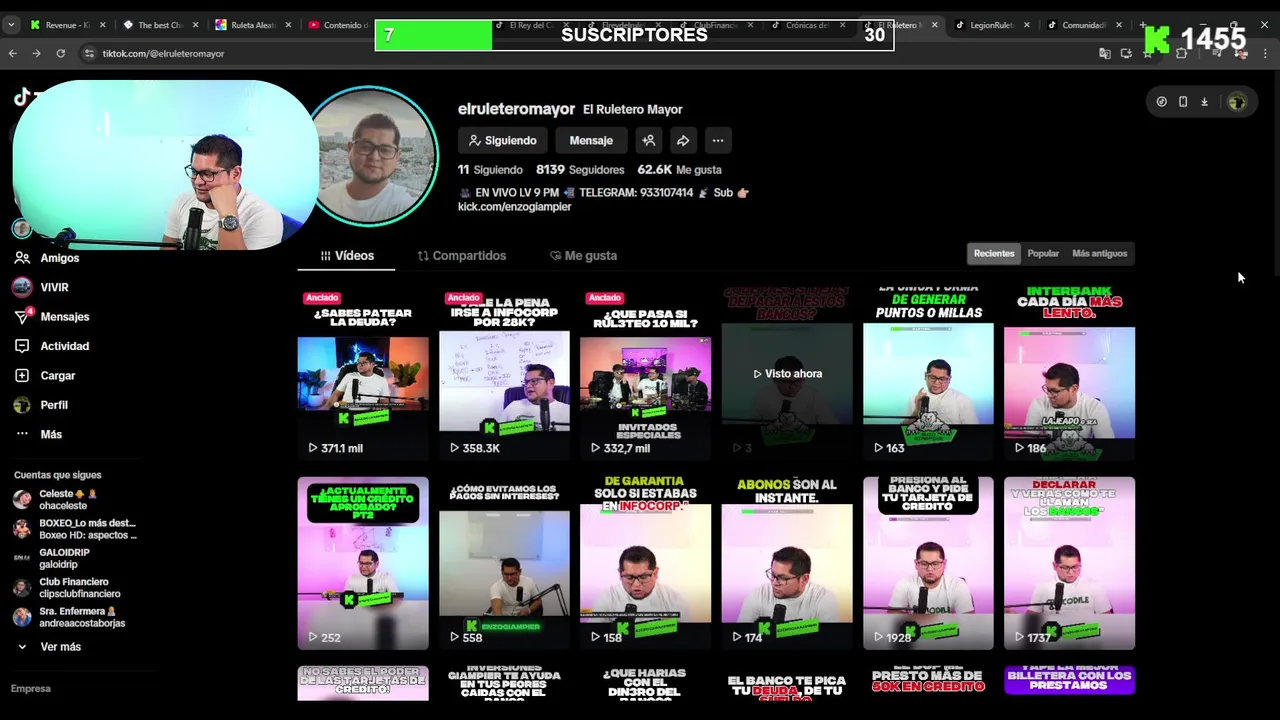The width and height of the screenshot is (1280, 720).
Task: Open video Irse a Infocorp por 28K
Action: [504, 373]
